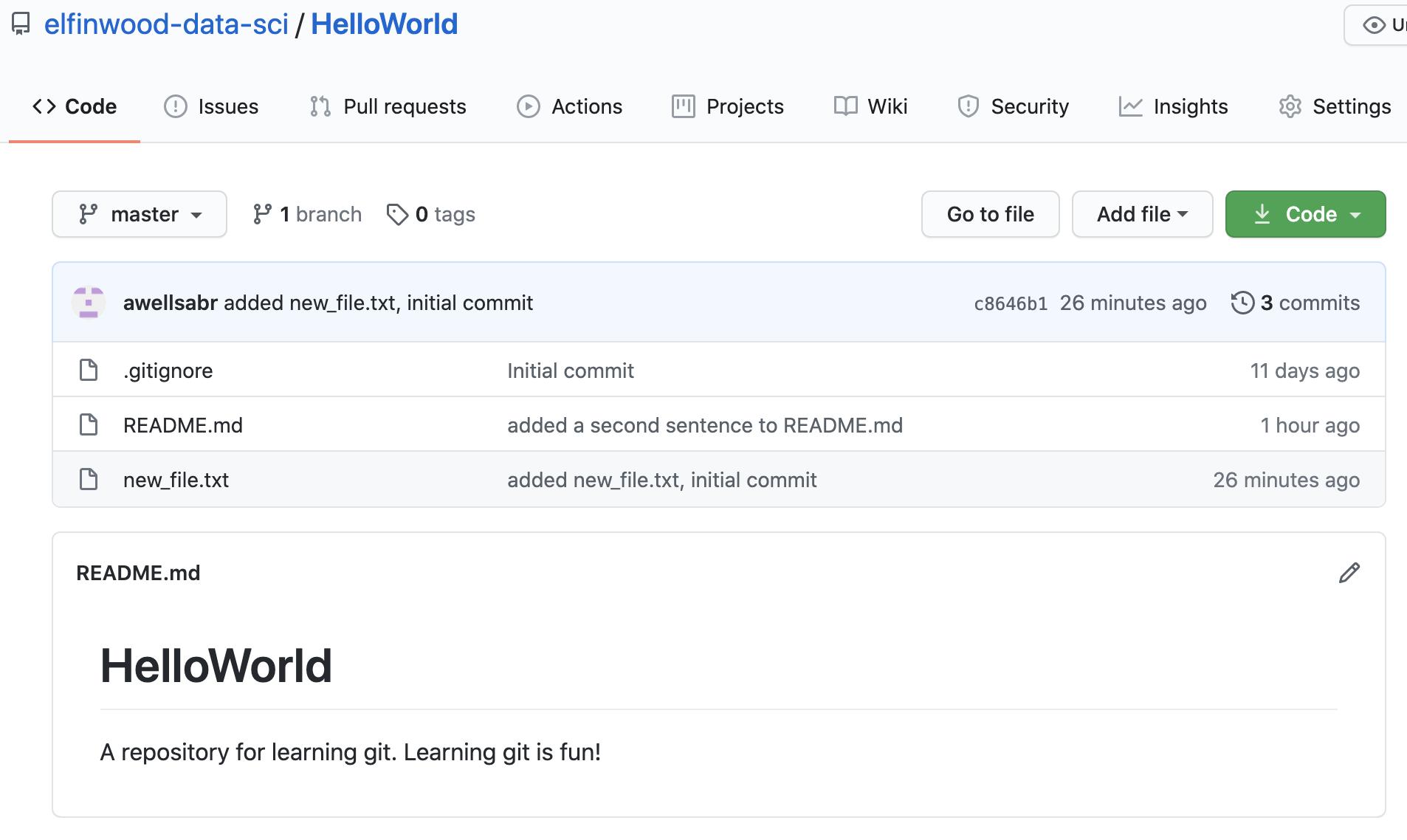Screen dimensions: 1407x840
Task: Click the .gitignore file icon
Action: tap(89, 371)
